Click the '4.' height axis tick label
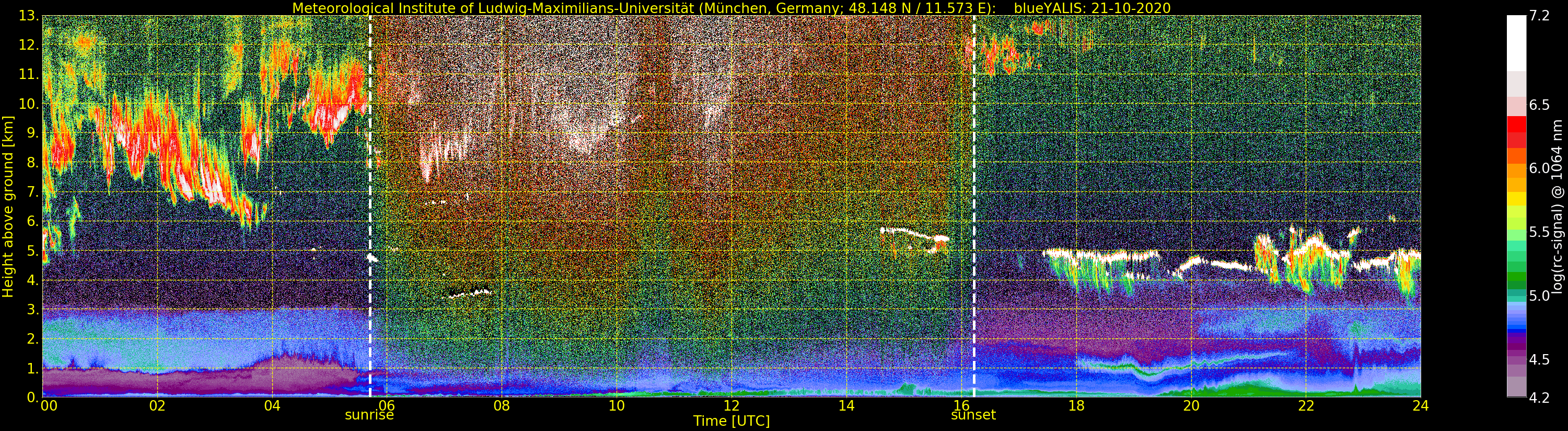This screenshot has width=1568, height=431. point(32,280)
